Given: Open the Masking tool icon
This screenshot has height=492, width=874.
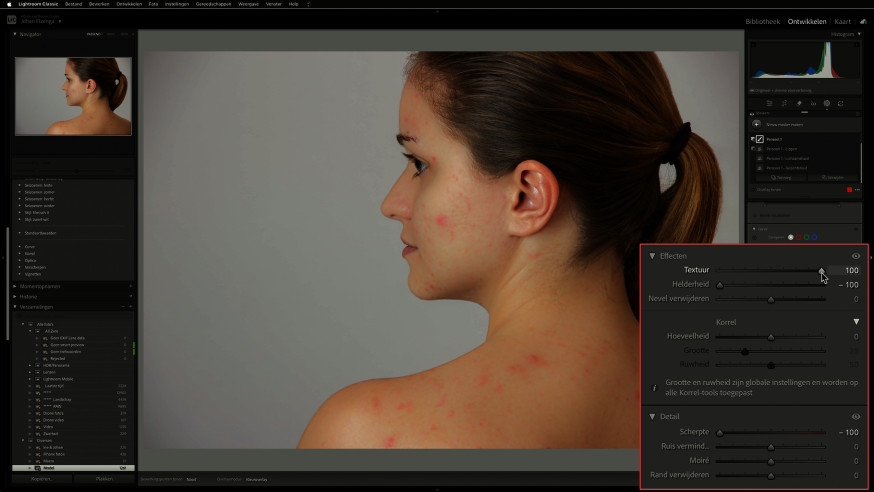Looking at the screenshot, I should 827,103.
